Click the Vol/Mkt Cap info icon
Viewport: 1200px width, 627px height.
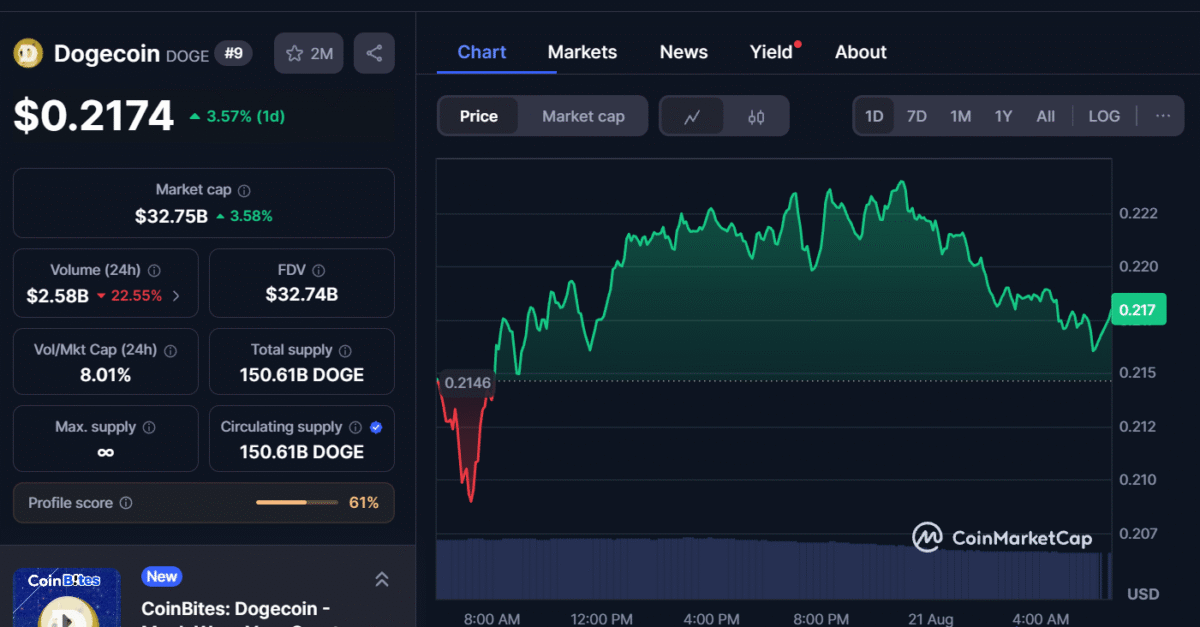tap(170, 350)
